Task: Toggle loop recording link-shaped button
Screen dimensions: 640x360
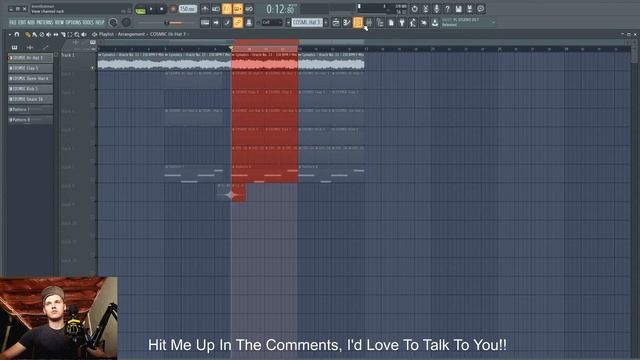Action: pyautogui.click(x=249, y=9)
